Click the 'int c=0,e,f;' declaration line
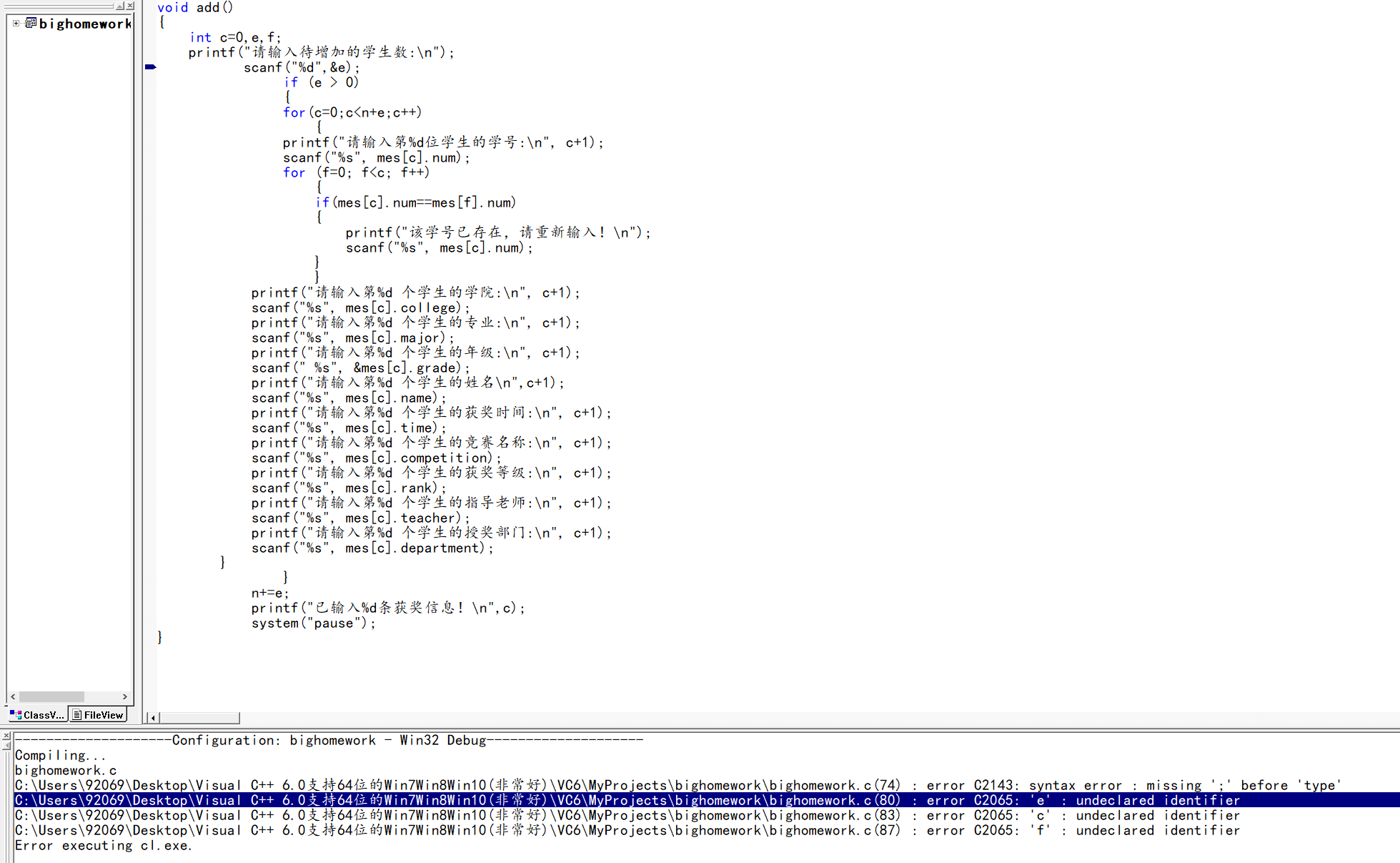Image resolution: width=1400 pixels, height=863 pixels. click(235, 37)
